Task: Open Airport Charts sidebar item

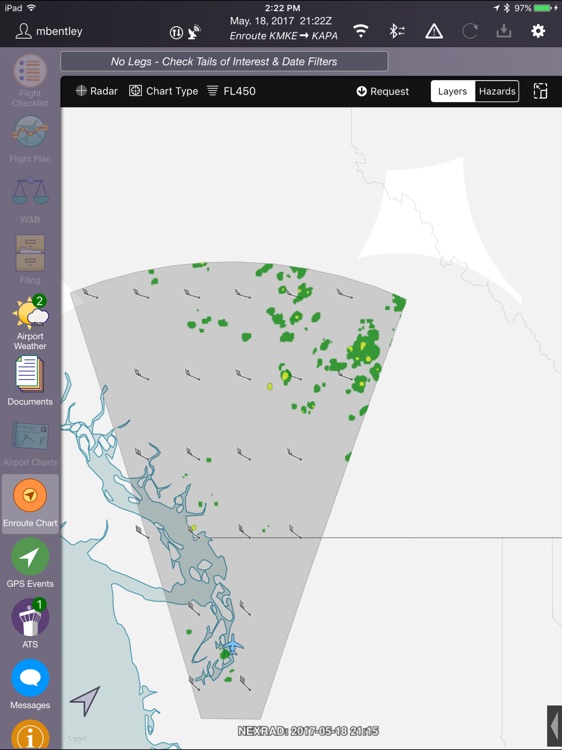Action: [x=30, y=443]
